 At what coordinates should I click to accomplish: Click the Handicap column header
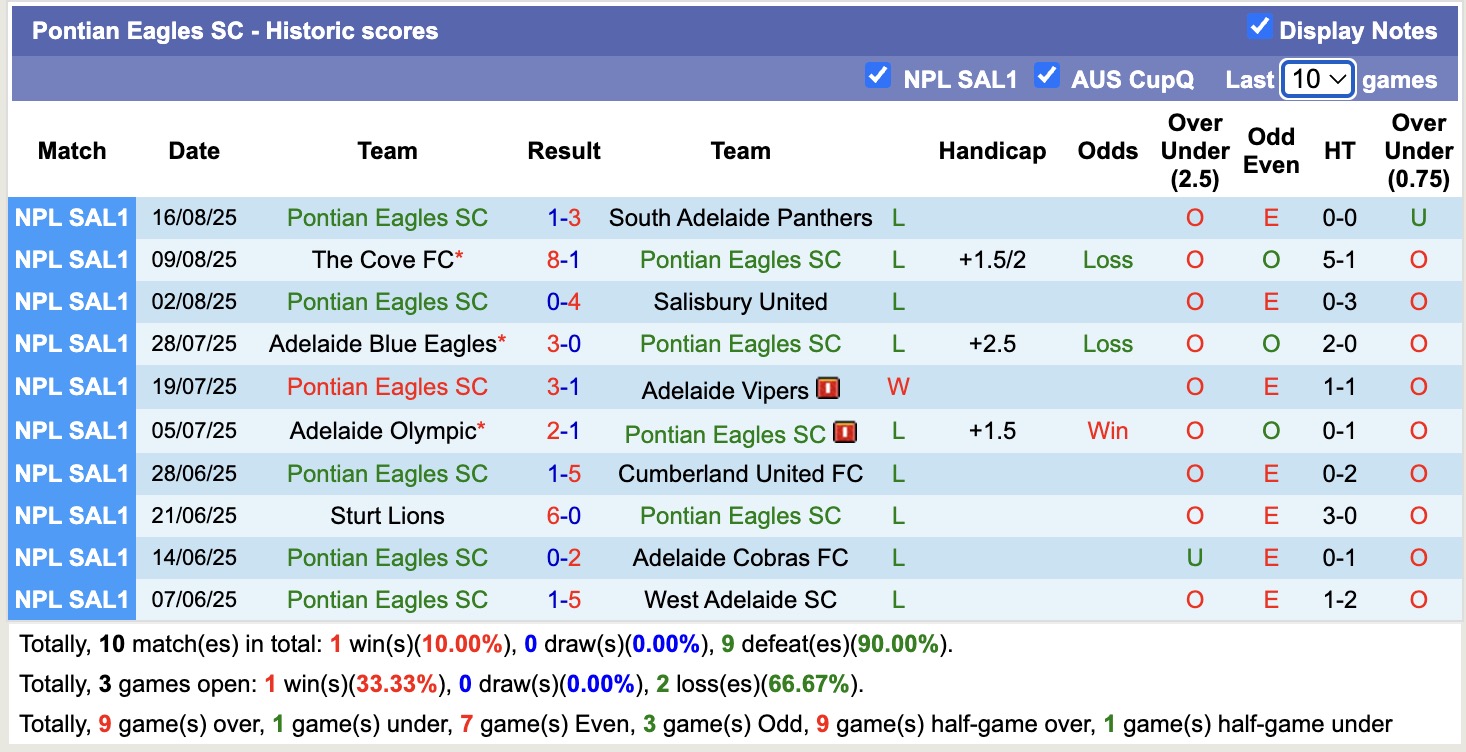pos(992,151)
